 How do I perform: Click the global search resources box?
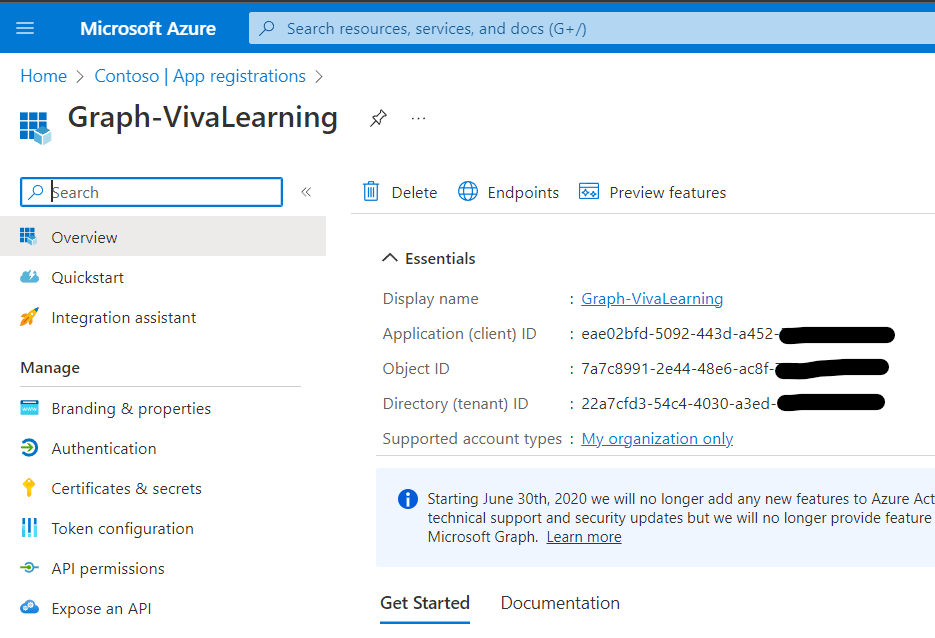[x=590, y=28]
